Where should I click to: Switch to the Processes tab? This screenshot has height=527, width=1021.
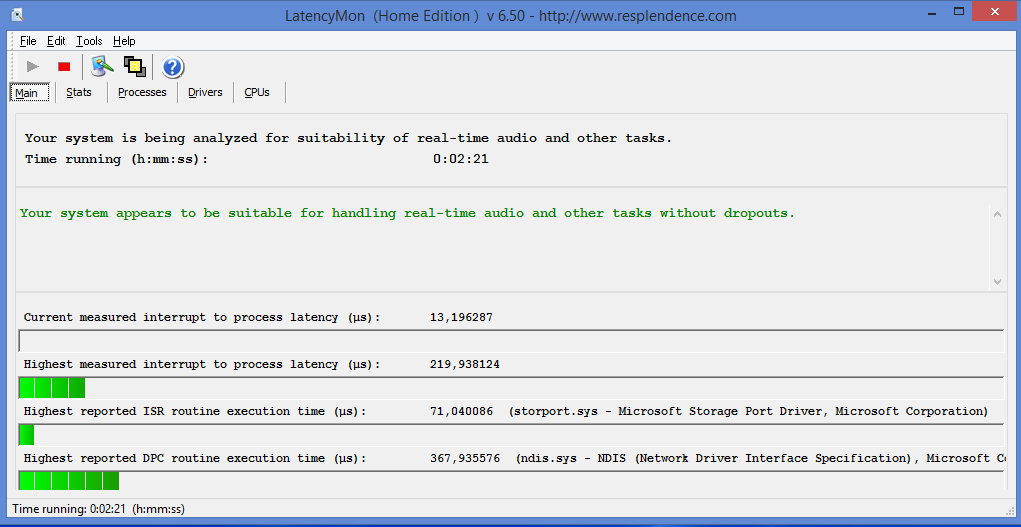[x=142, y=92]
